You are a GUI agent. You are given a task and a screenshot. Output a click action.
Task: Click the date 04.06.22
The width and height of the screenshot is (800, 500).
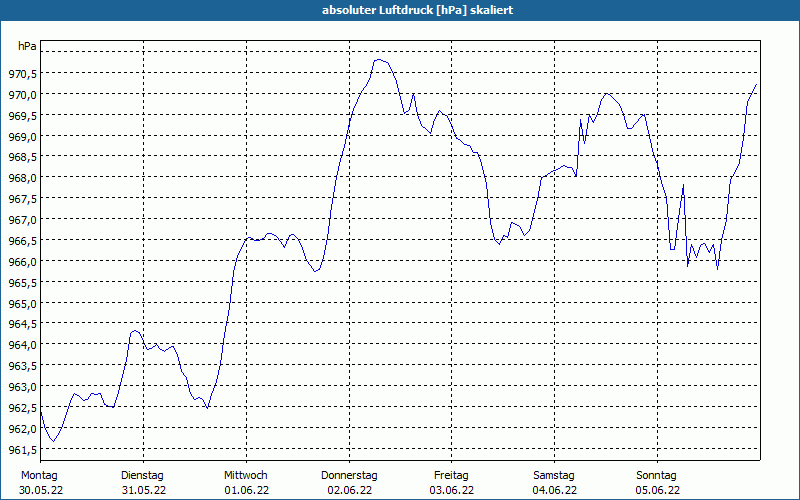click(x=555, y=490)
